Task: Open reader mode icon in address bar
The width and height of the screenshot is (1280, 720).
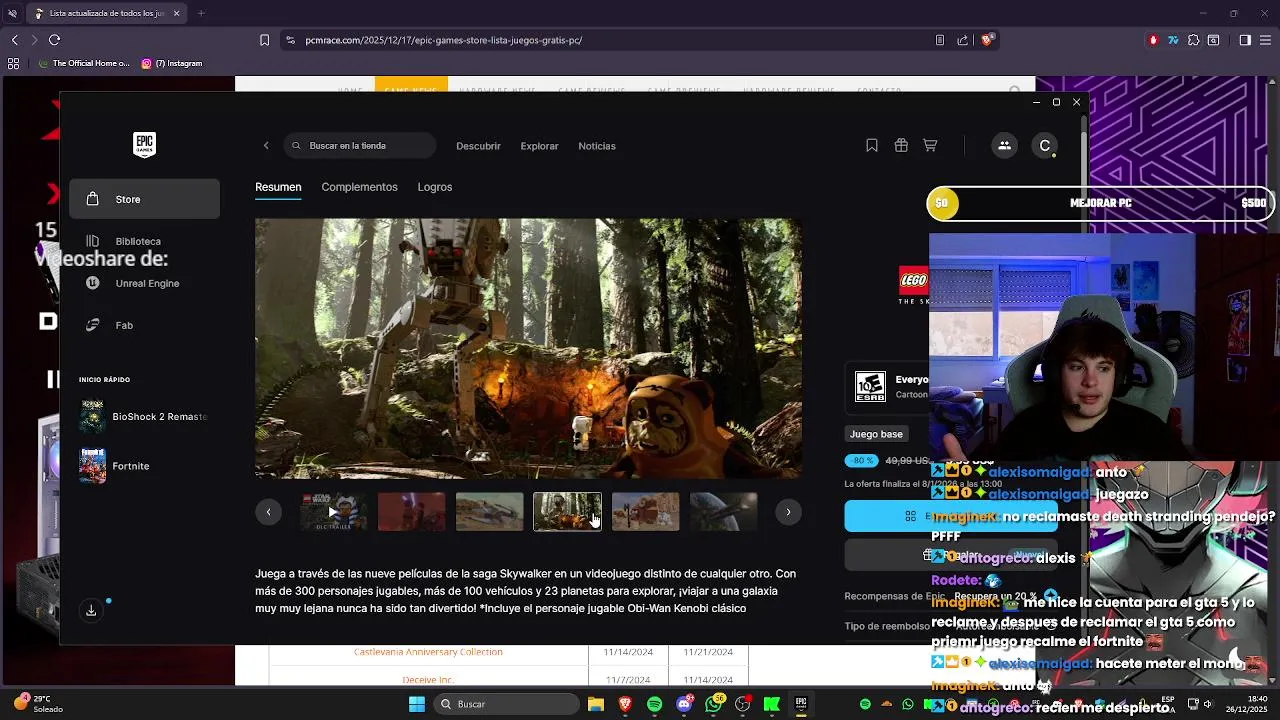Action: point(940,40)
